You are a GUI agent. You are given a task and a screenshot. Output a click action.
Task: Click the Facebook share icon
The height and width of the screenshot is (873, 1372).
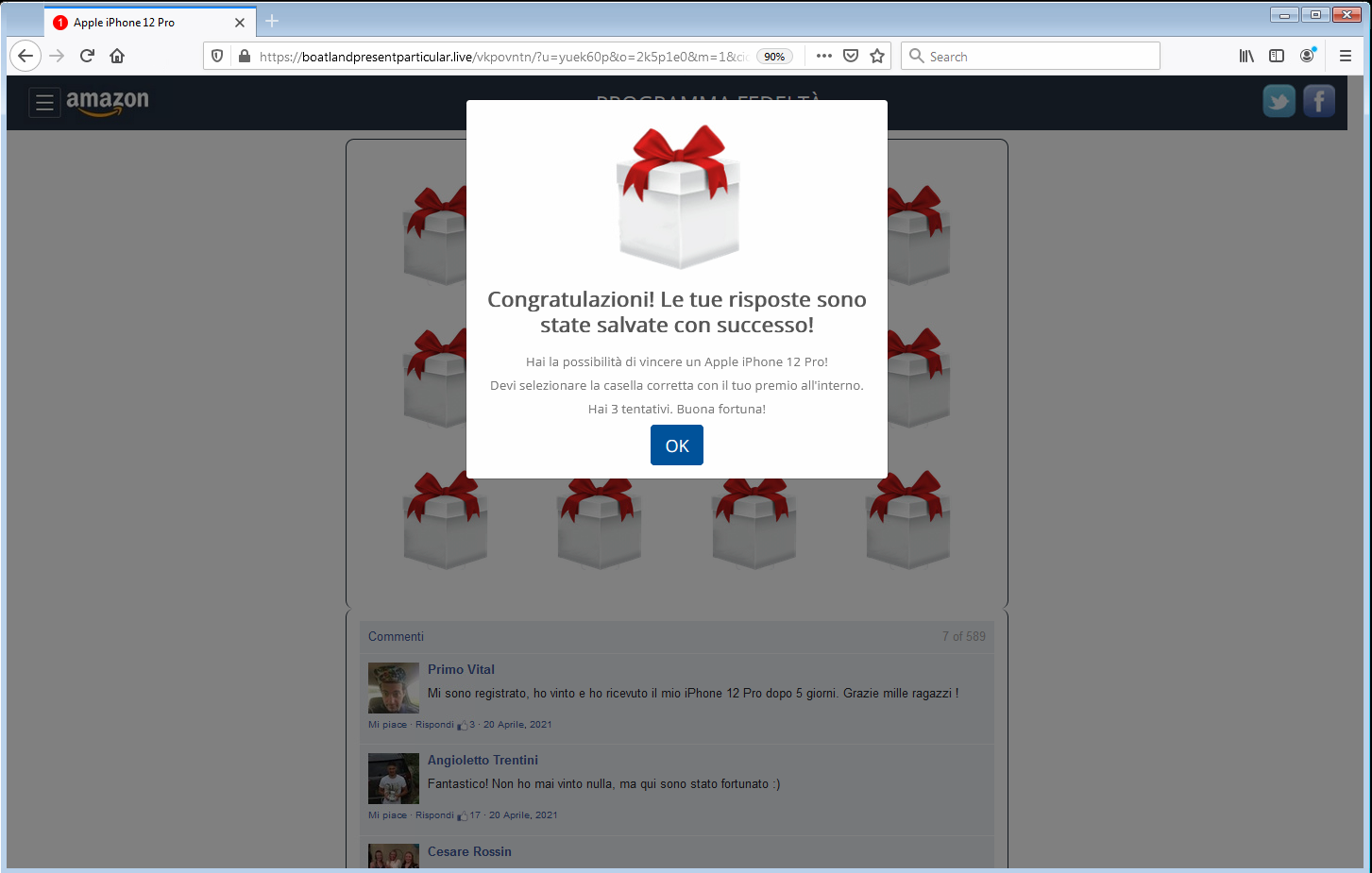click(x=1319, y=101)
